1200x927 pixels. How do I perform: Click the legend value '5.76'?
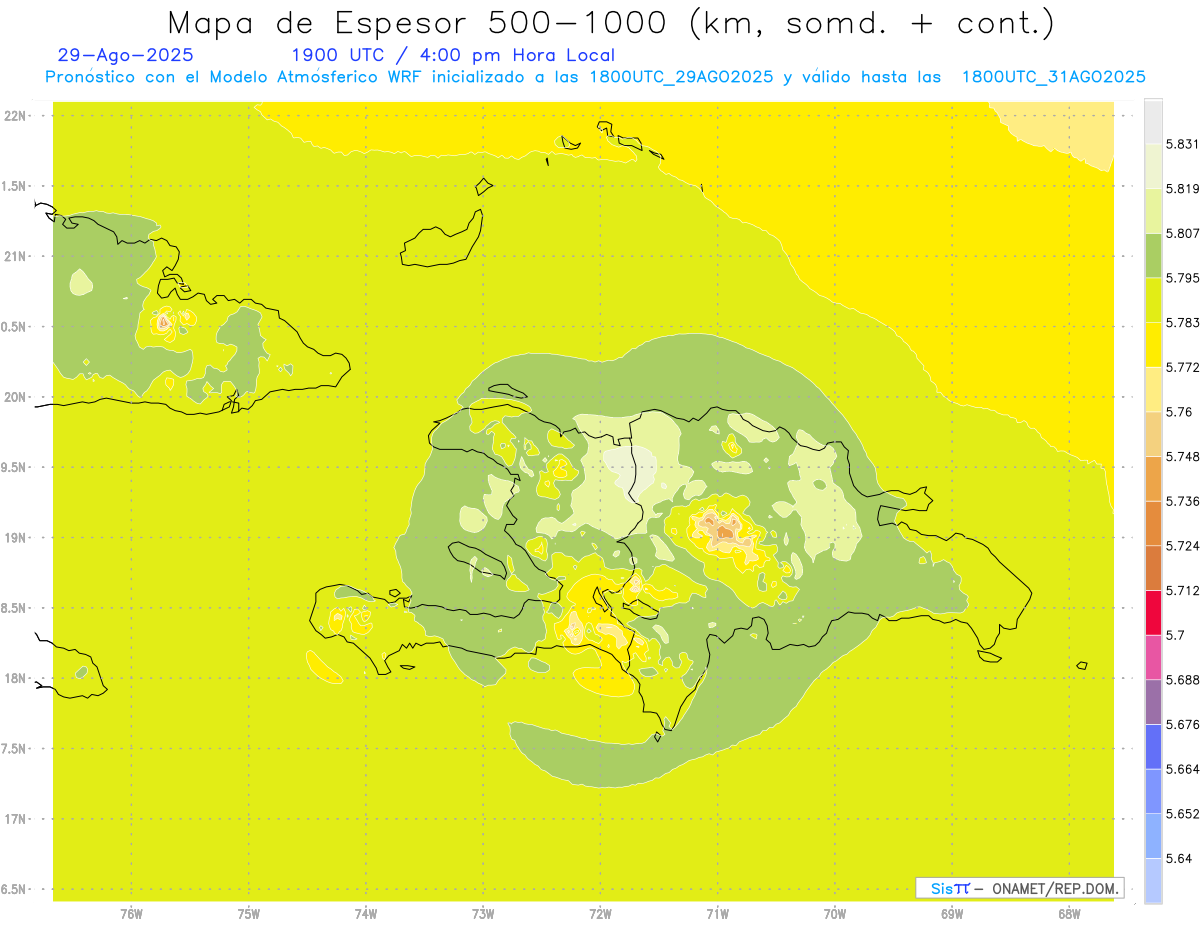pyautogui.click(x=1179, y=412)
